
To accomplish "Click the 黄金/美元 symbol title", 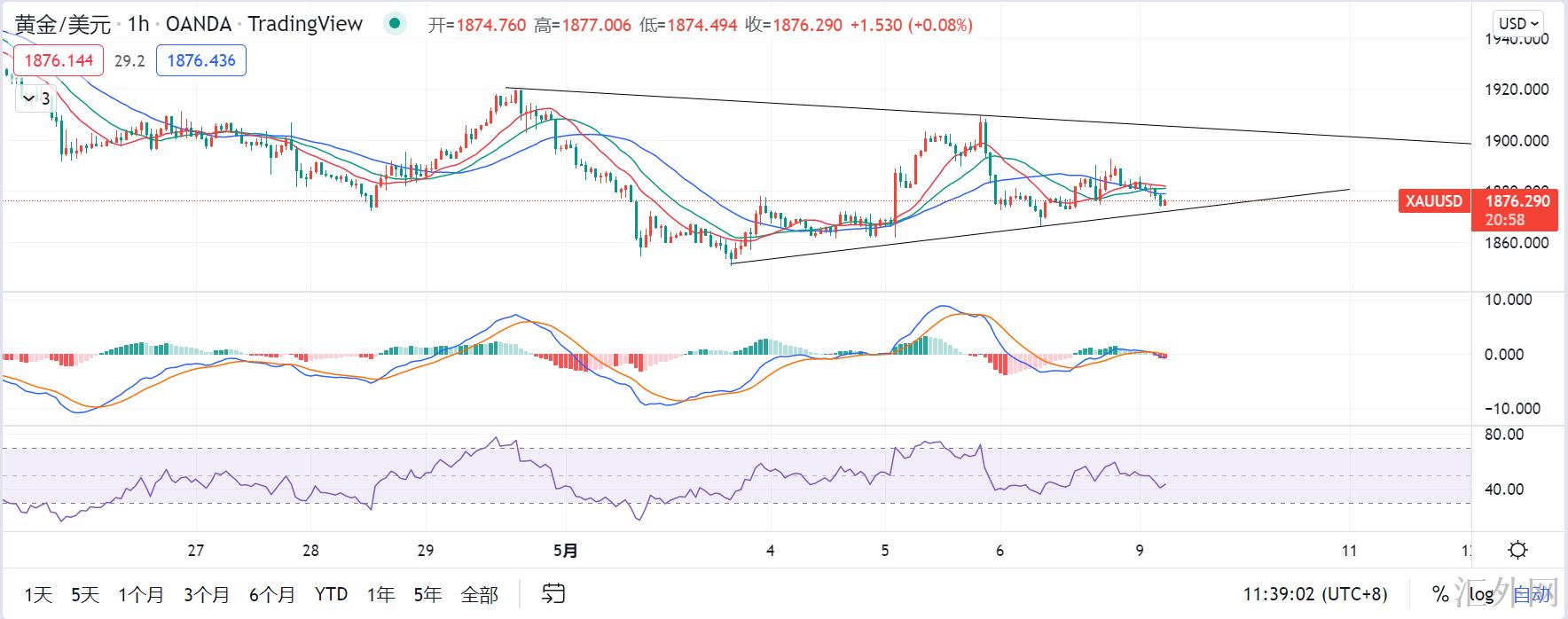I will tap(62, 24).
